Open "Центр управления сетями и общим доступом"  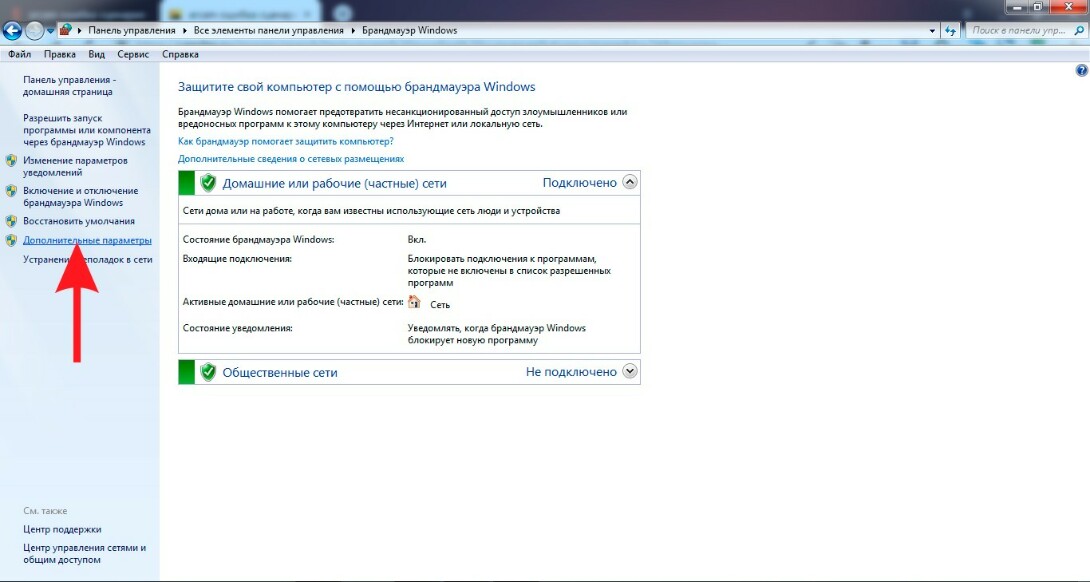(85, 553)
